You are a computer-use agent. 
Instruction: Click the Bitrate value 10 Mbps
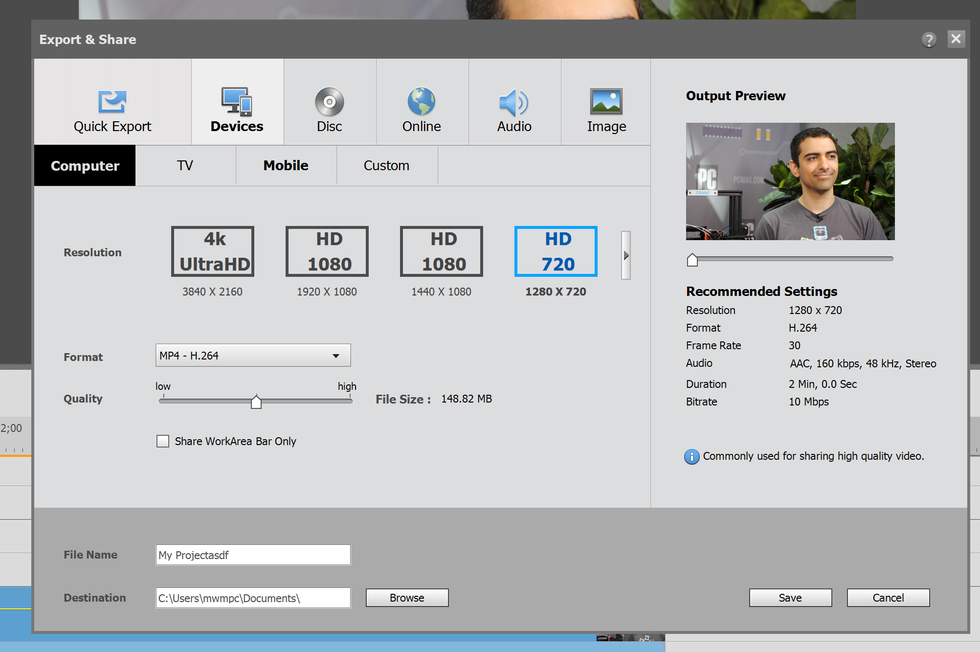(809, 401)
